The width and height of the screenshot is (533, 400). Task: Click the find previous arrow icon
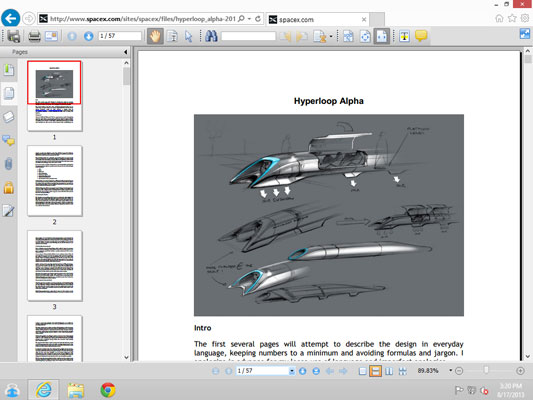point(286,36)
